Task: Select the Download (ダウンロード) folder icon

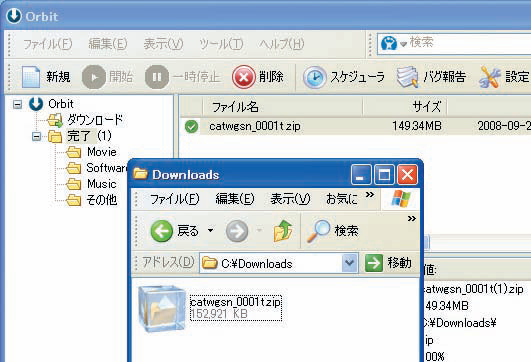Action: [55, 120]
